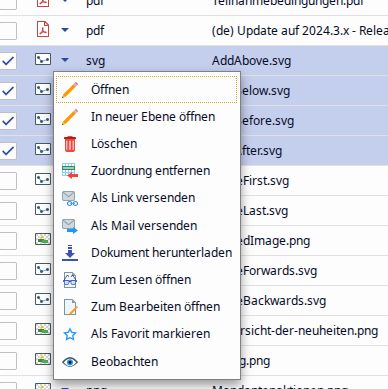
Task: Choose Zum Bearbeiten öffnen
Action: pos(147,307)
